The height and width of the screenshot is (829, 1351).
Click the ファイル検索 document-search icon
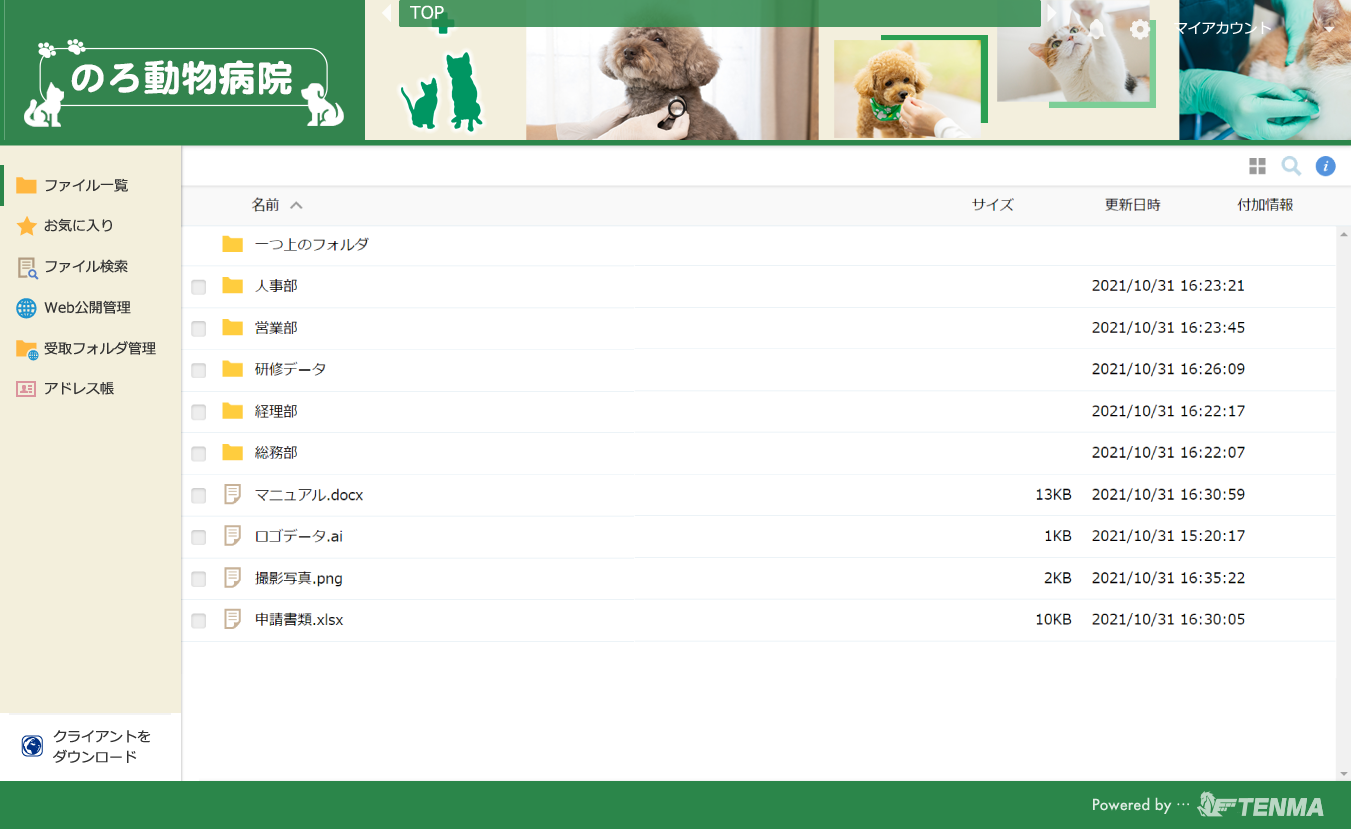(27, 267)
